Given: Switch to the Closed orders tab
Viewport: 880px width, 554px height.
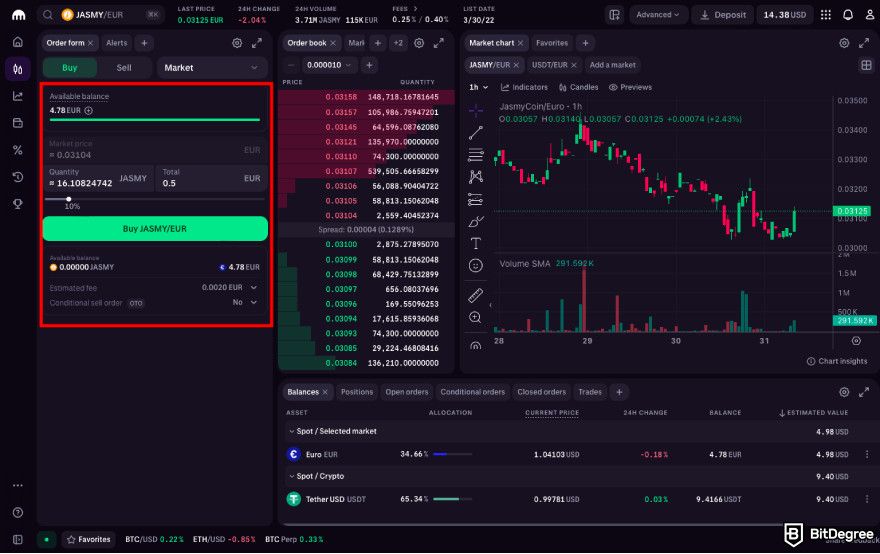Looking at the screenshot, I should pyautogui.click(x=542, y=392).
